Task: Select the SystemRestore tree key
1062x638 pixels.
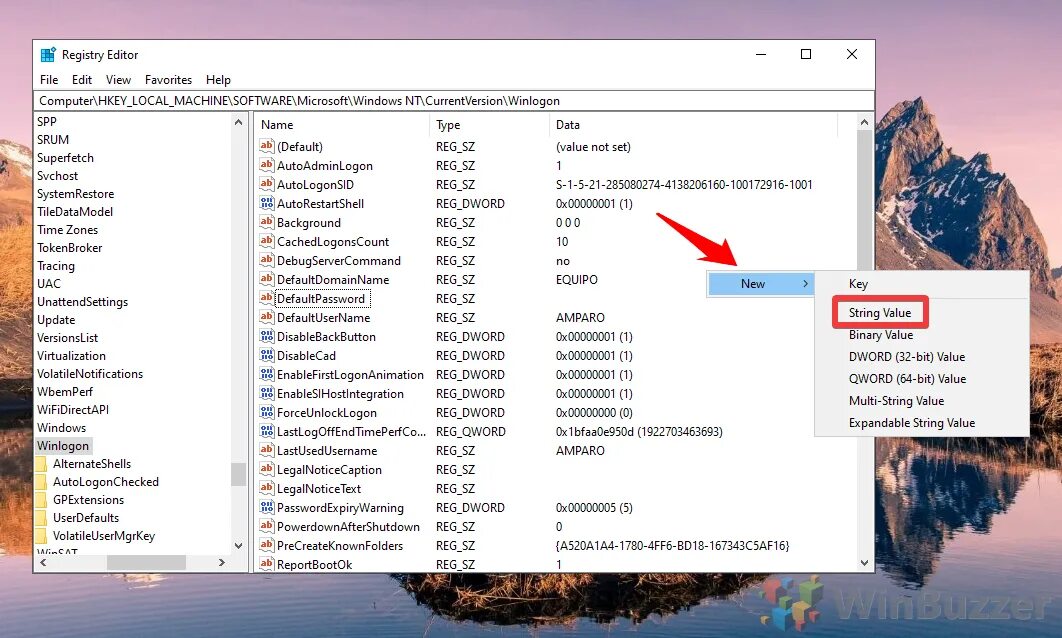Action: (x=75, y=194)
